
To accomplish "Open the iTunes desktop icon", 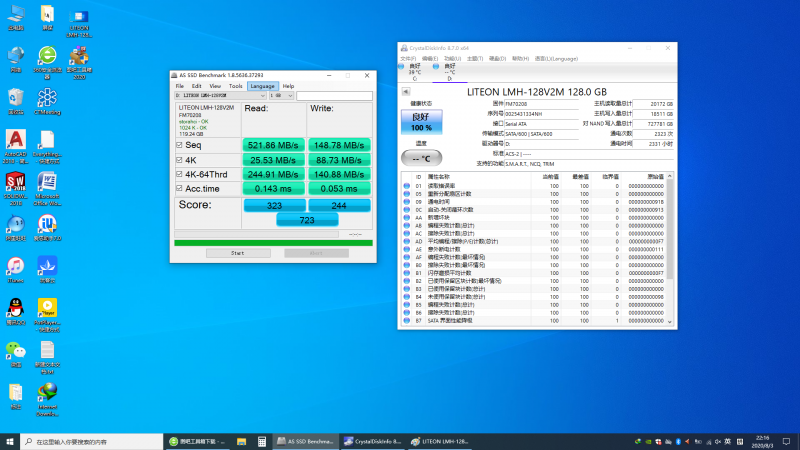I will (x=16, y=269).
